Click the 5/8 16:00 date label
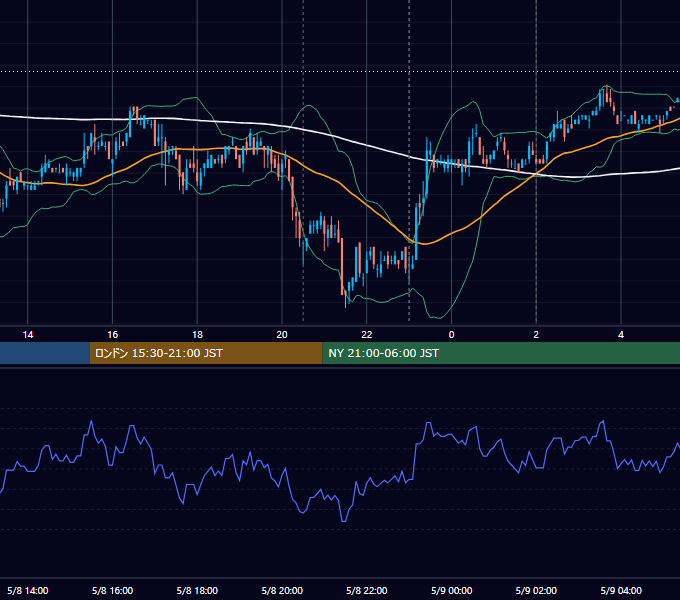This screenshot has width=680, height=600. pyautogui.click(x=112, y=590)
